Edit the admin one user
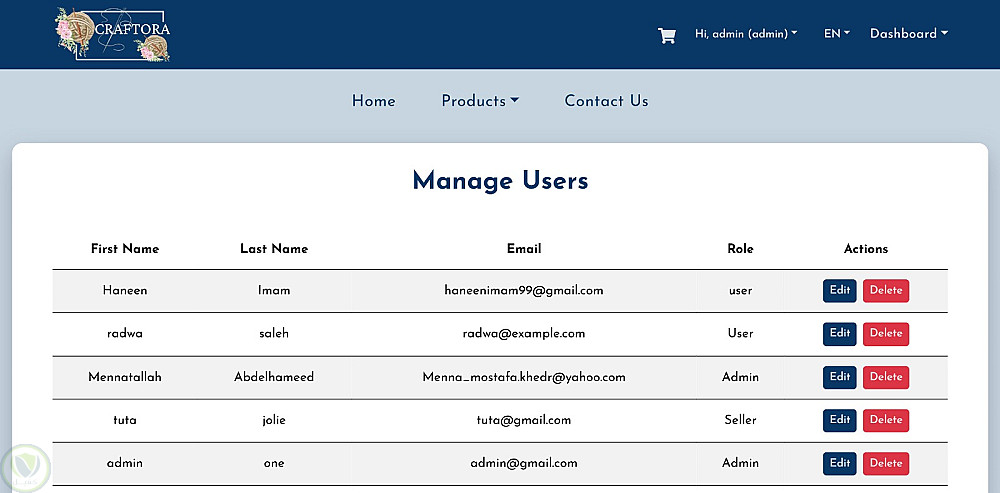The width and height of the screenshot is (1000, 493). click(839, 463)
